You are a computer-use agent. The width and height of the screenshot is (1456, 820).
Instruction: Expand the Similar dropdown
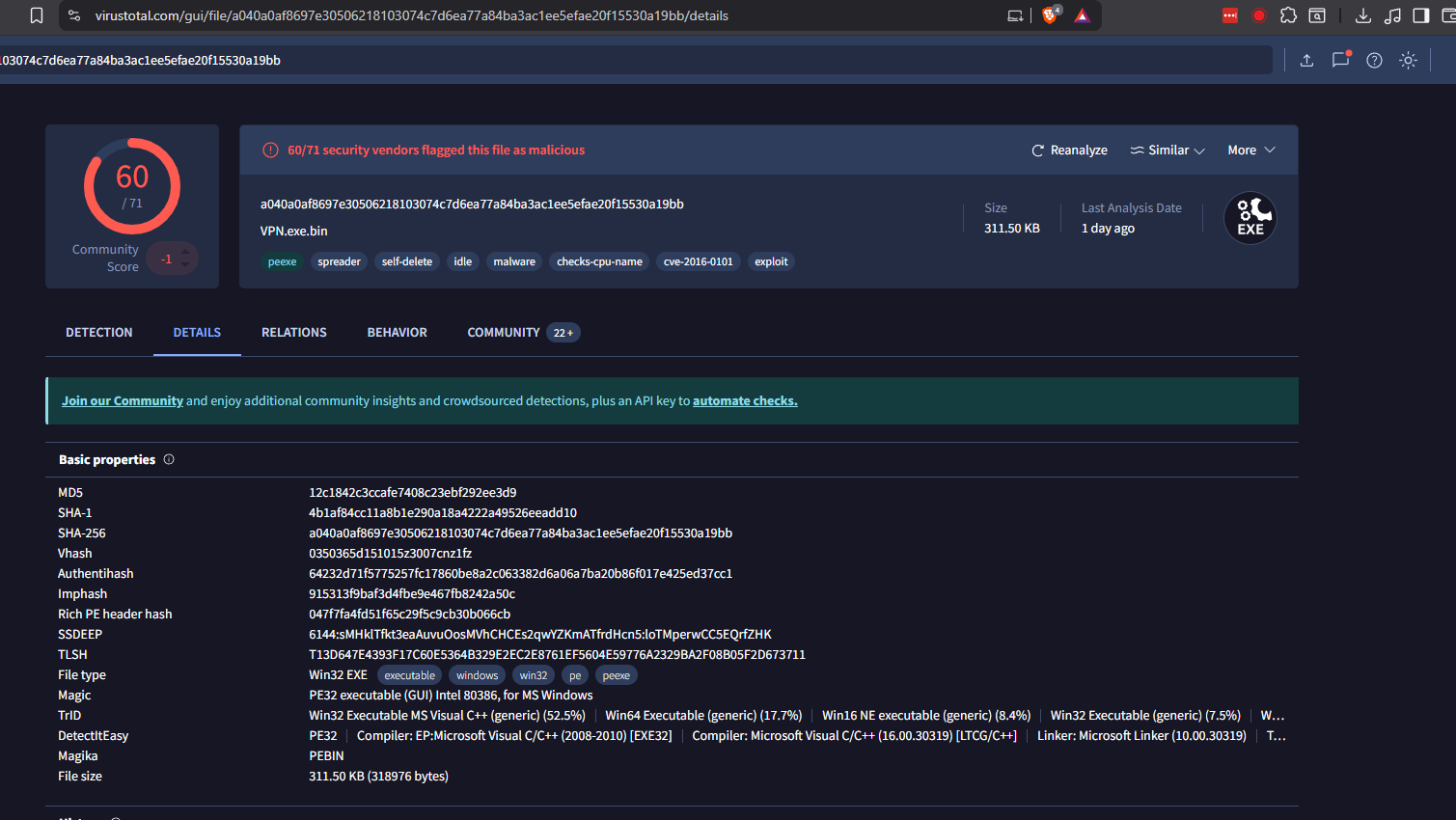pyautogui.click(x=1168, y=150)
